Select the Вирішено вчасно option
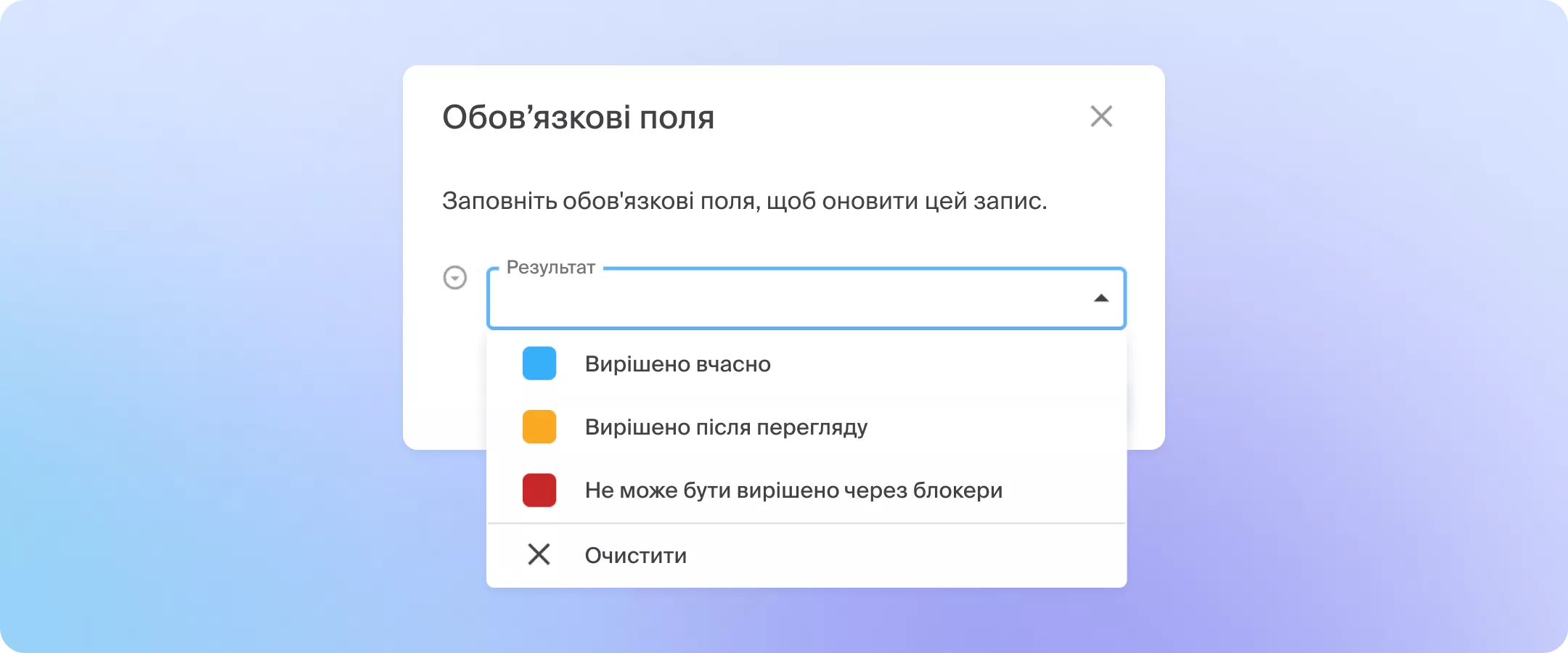The width and height of the screenshot is (1568, 653). click(679, 364)
